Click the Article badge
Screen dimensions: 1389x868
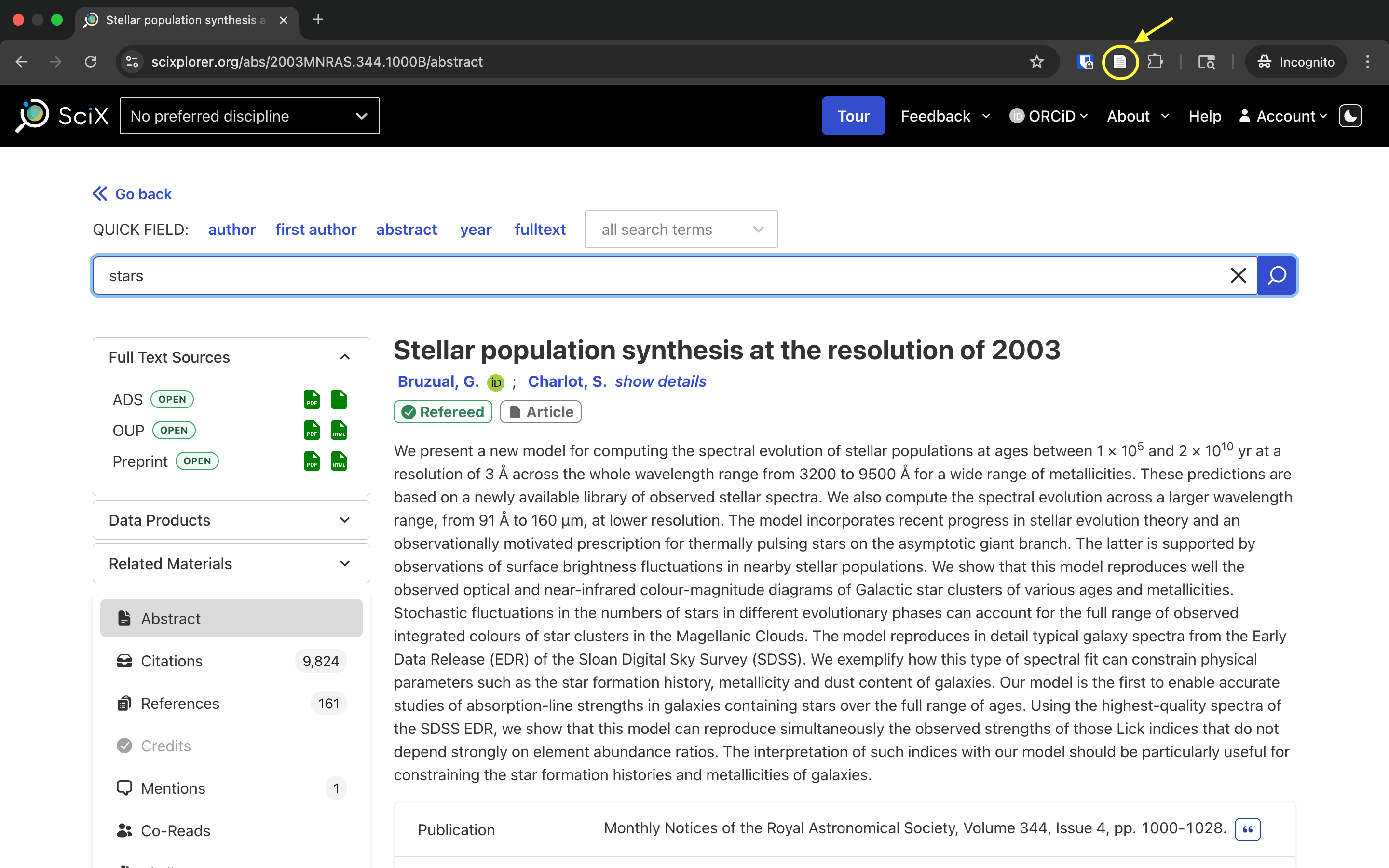tap(541, 412)
